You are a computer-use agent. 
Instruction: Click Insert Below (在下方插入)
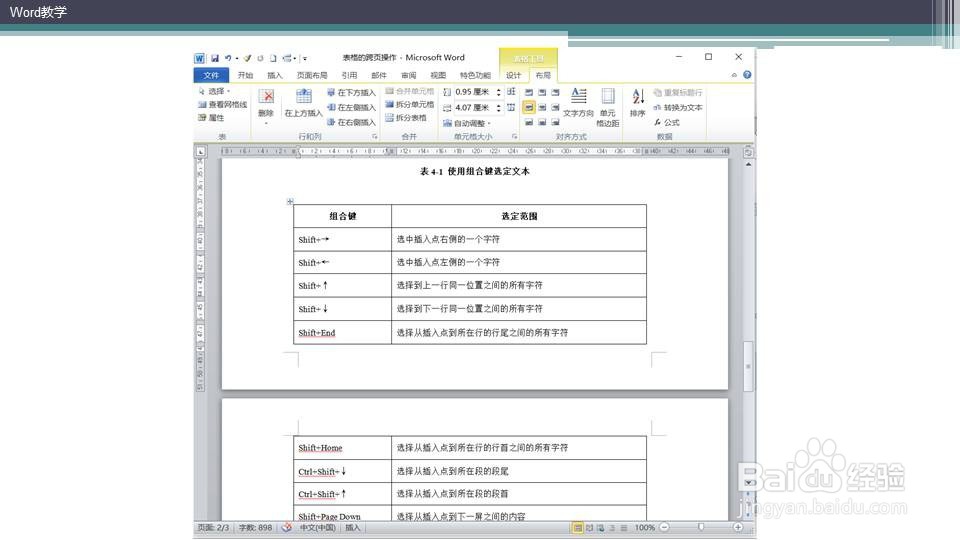(x=351, y=92)
